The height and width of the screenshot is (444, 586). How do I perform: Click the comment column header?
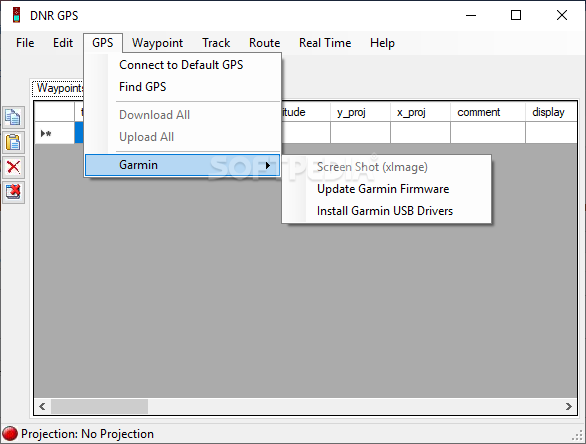click(488, 112)
